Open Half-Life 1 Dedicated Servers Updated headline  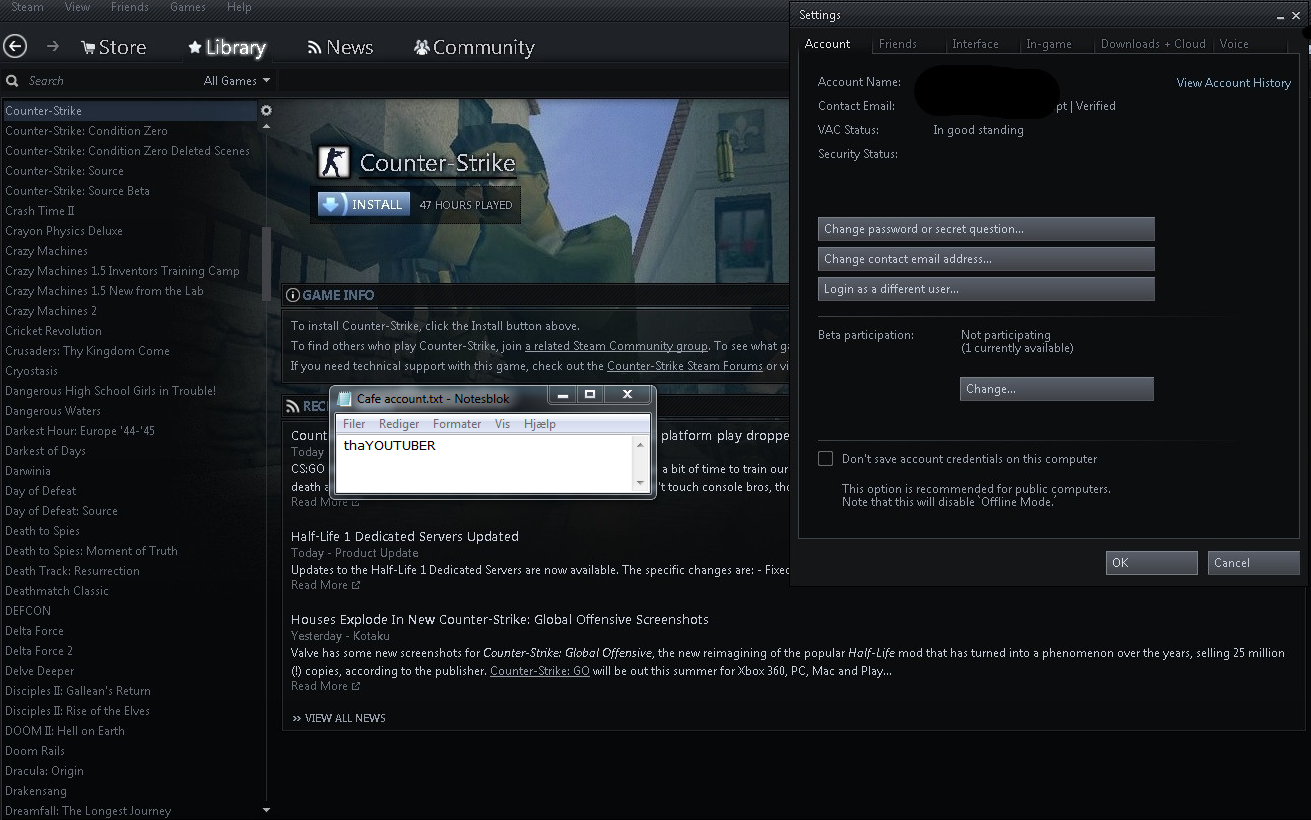point(405,537)
